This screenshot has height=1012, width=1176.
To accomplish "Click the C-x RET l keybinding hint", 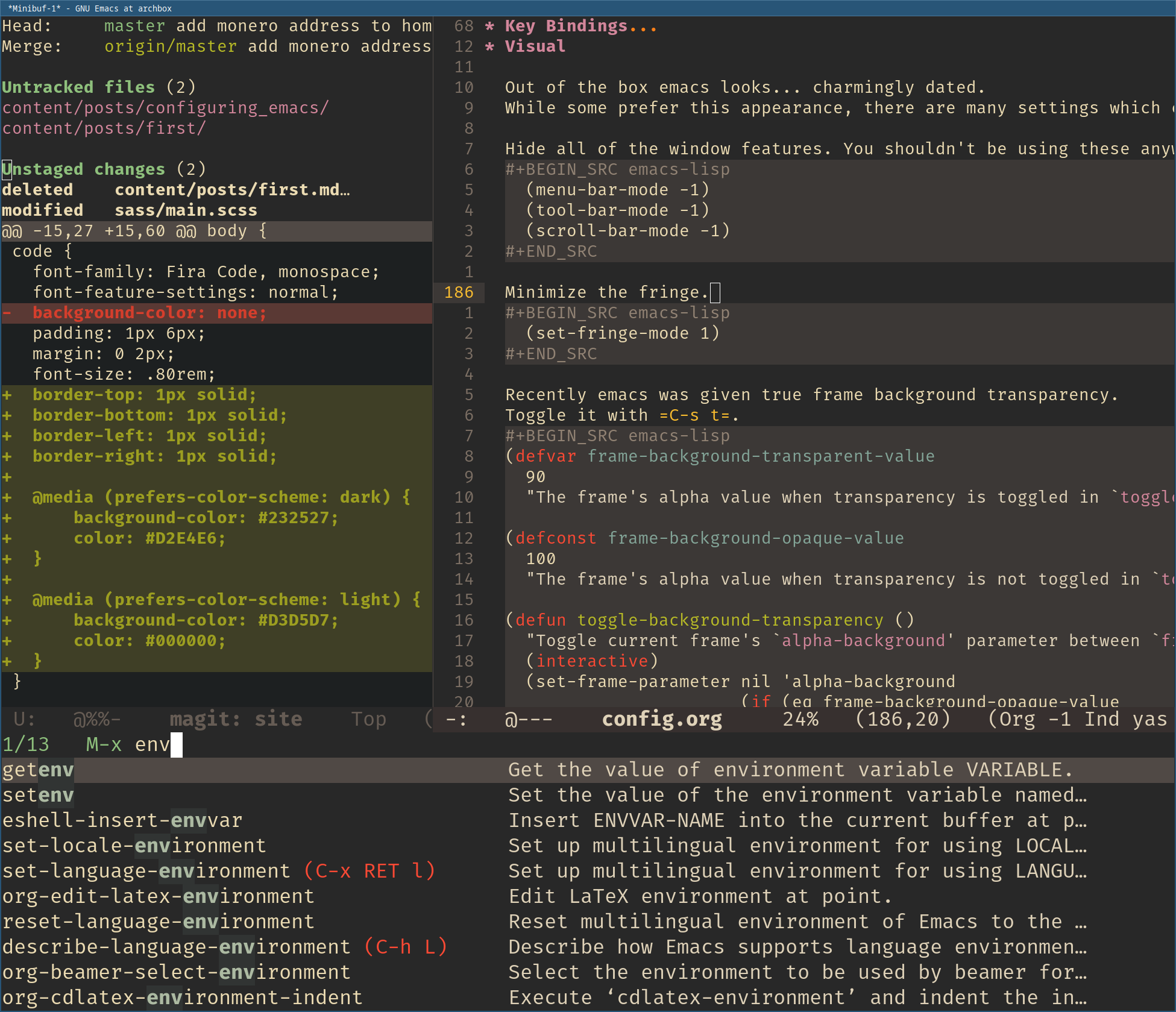I will click(369, 871).
